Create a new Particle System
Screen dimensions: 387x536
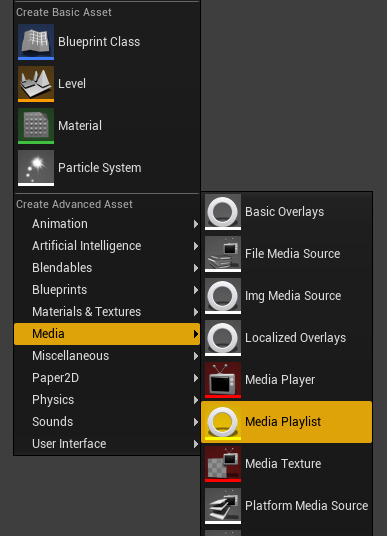pos(107,168)
